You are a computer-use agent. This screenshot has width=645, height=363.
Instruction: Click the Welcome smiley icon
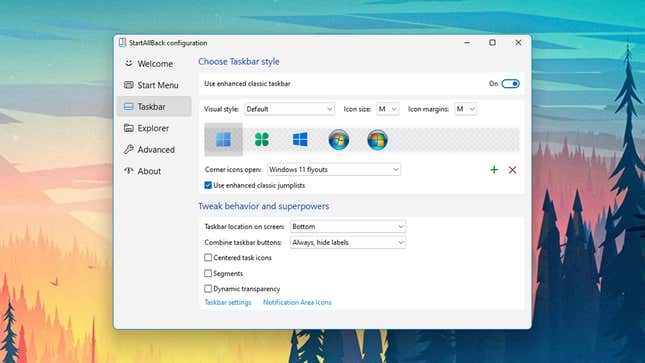coord(129,63)
